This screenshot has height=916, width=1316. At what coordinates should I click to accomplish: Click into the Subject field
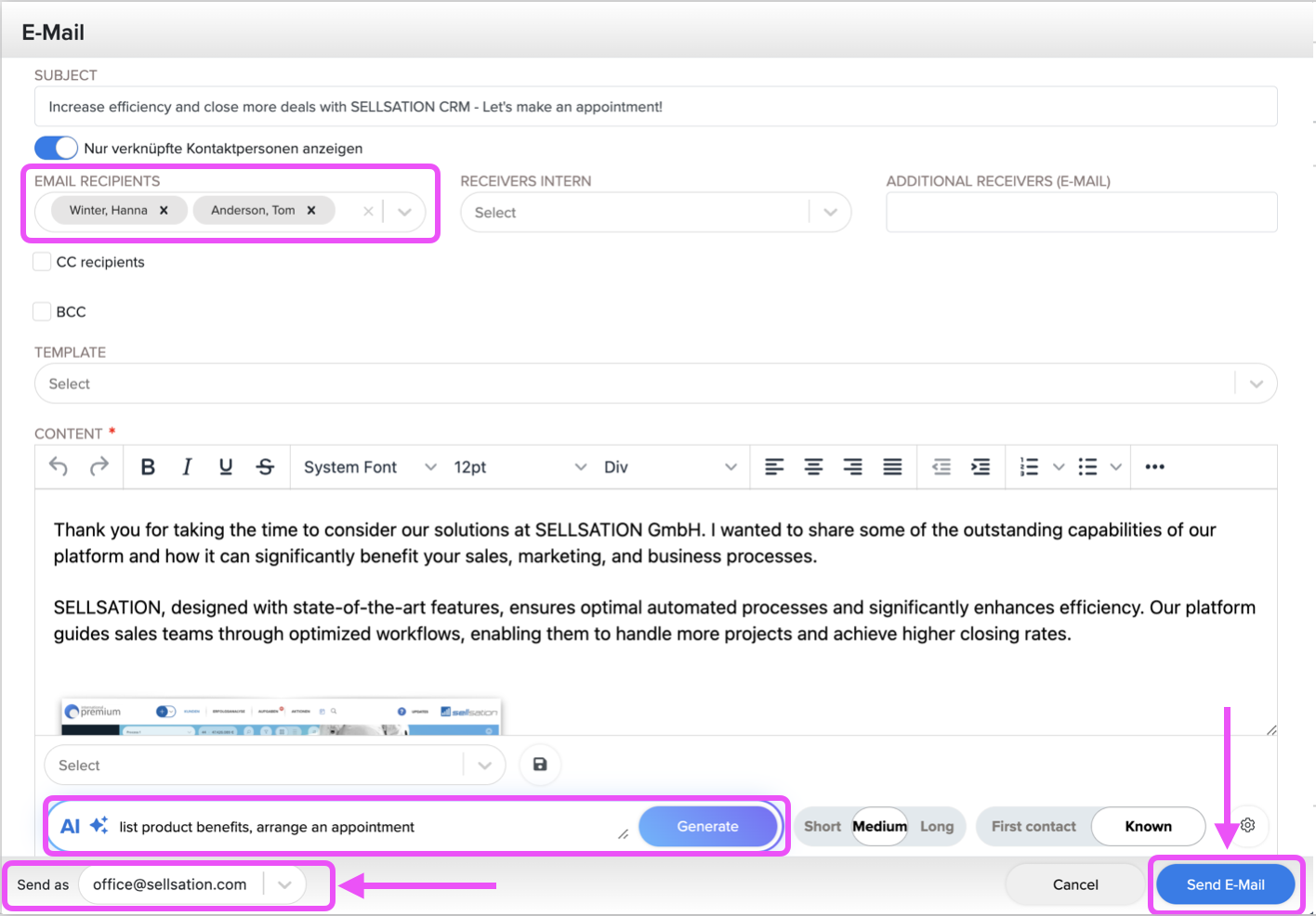pyautogui.click(x=656, y=107)
